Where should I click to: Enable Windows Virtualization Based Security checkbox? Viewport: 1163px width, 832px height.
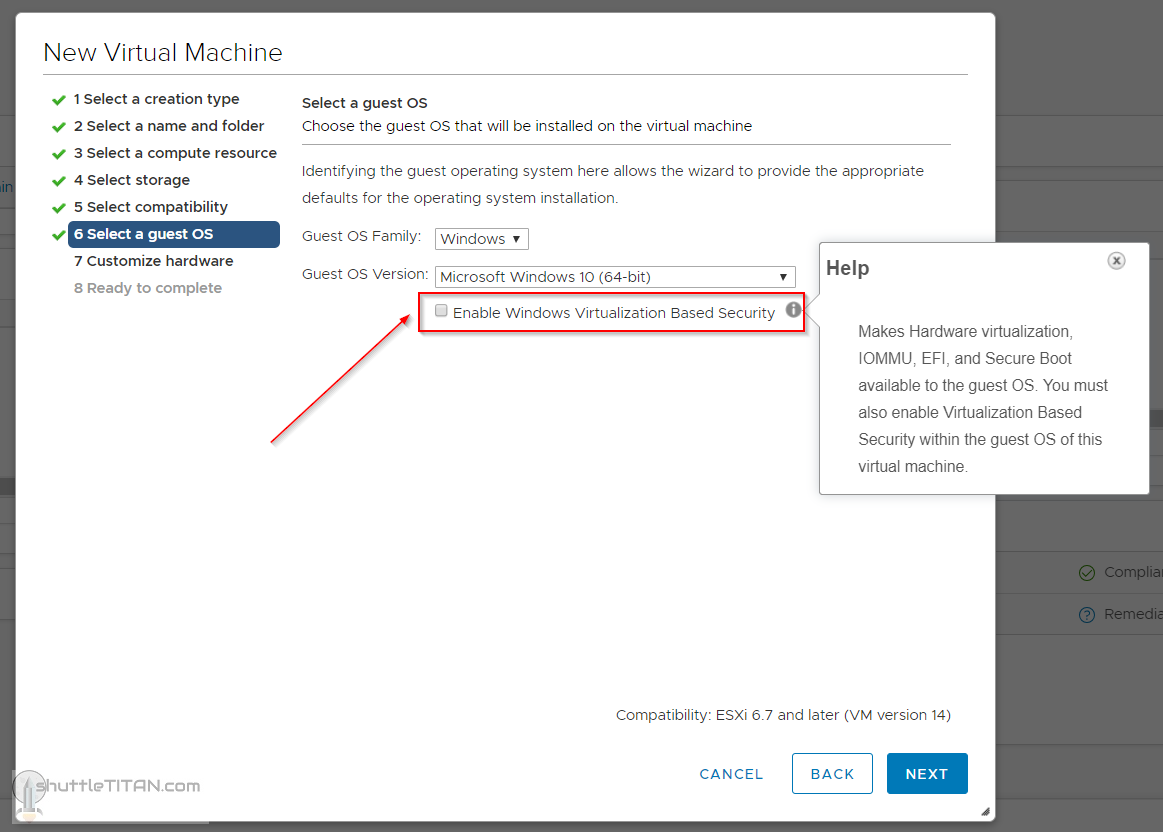click(441, 311)
